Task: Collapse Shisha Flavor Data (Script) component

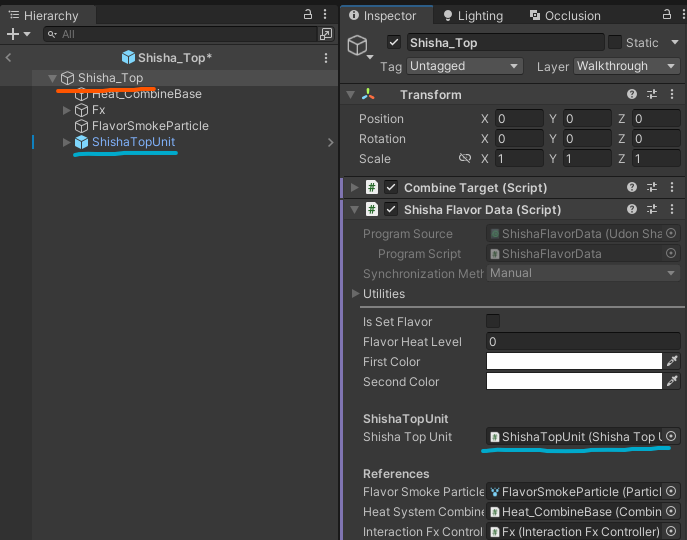Action: click(x=354, y=210)
